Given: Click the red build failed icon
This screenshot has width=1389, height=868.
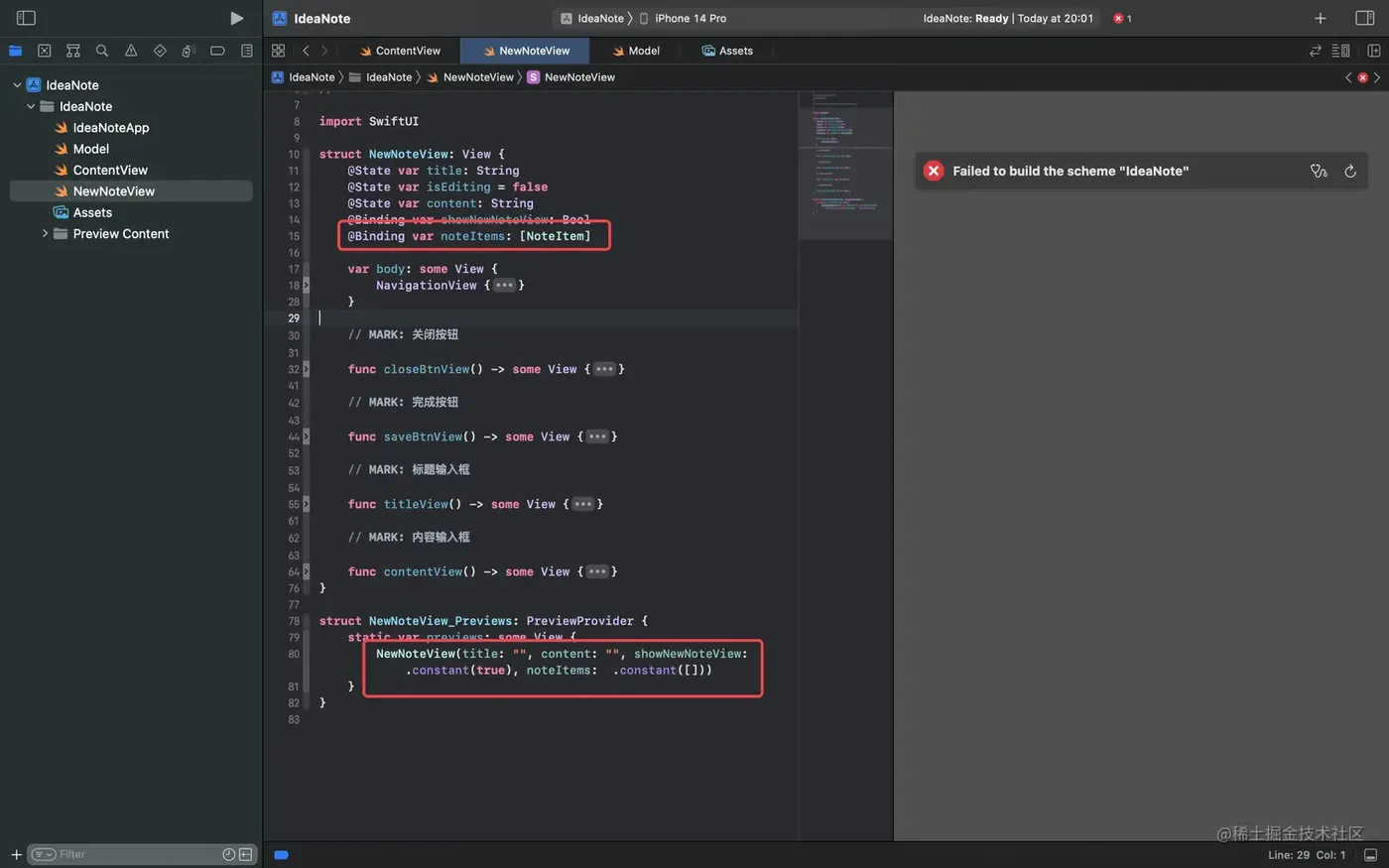Looking at the screenshot, I should coord(934,171).
